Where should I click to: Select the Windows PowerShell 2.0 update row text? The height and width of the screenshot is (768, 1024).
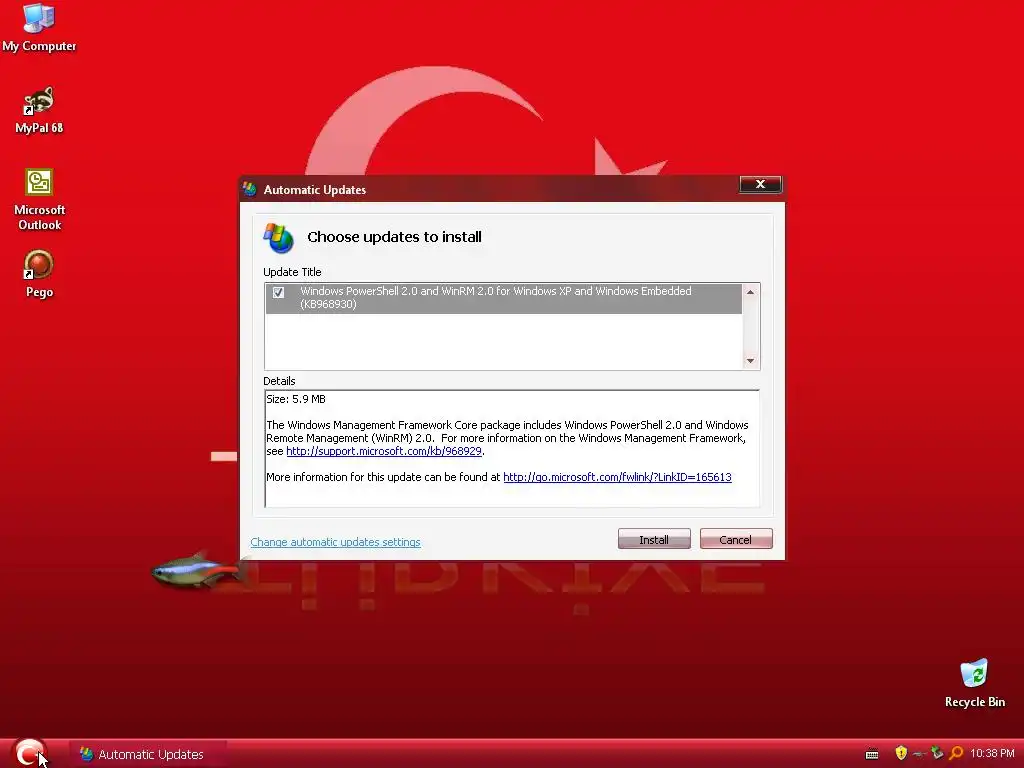tap(496, 298)
